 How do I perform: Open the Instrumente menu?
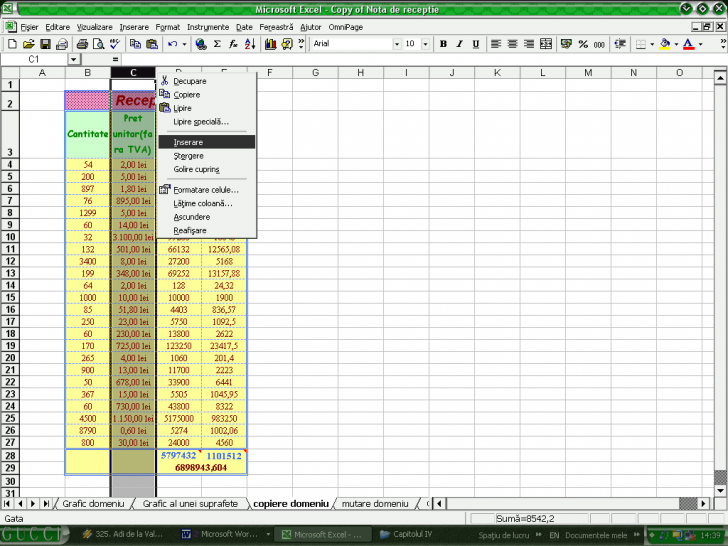pos(208,27)
